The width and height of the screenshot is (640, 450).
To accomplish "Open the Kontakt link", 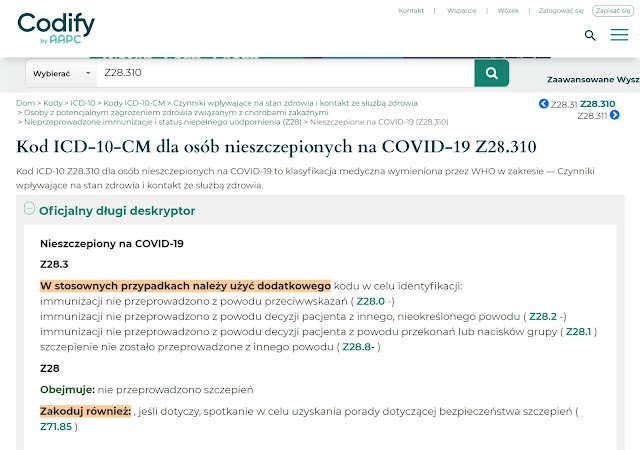I will tap(411, 11).
